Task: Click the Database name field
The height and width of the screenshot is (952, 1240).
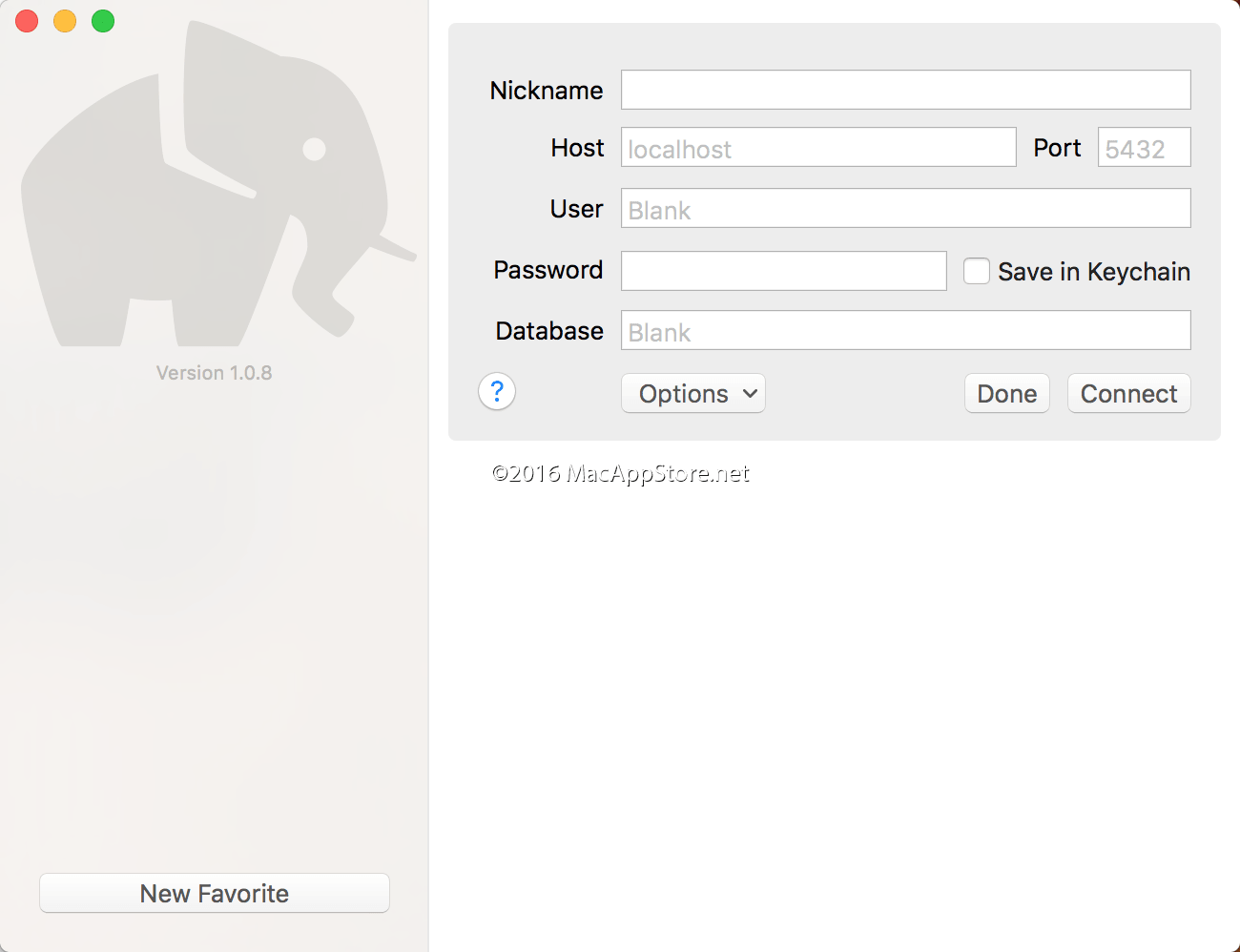Action: (x=905, y=331)
